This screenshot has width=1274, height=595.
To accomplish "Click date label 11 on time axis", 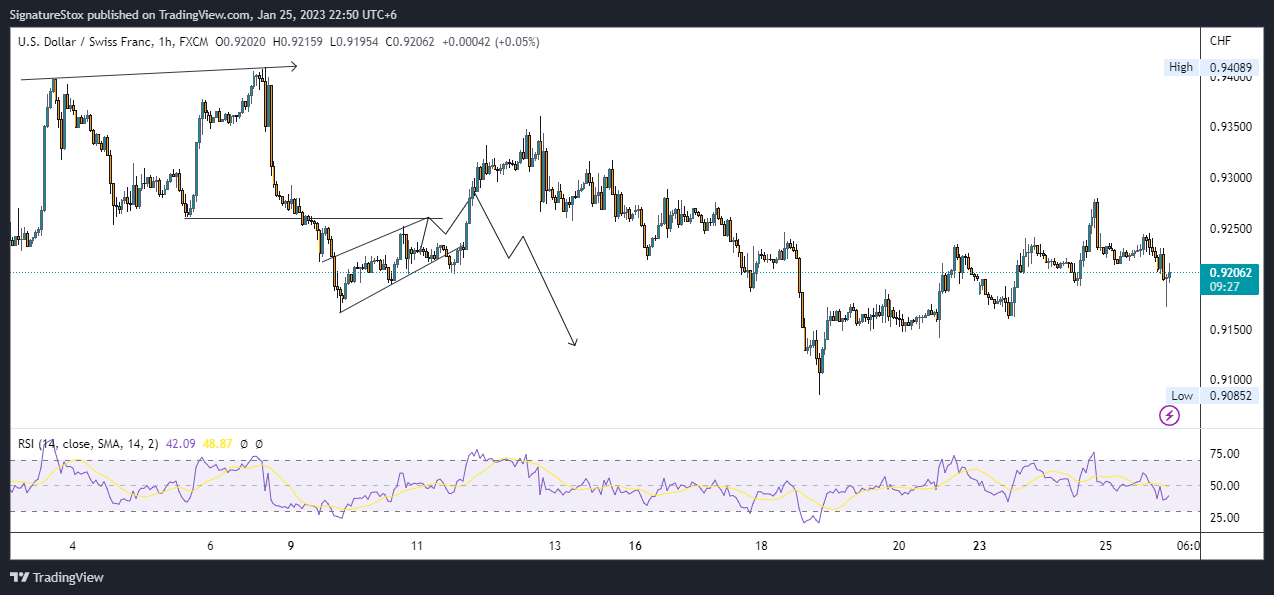I will pyautogui.click(x=417, y=546).
